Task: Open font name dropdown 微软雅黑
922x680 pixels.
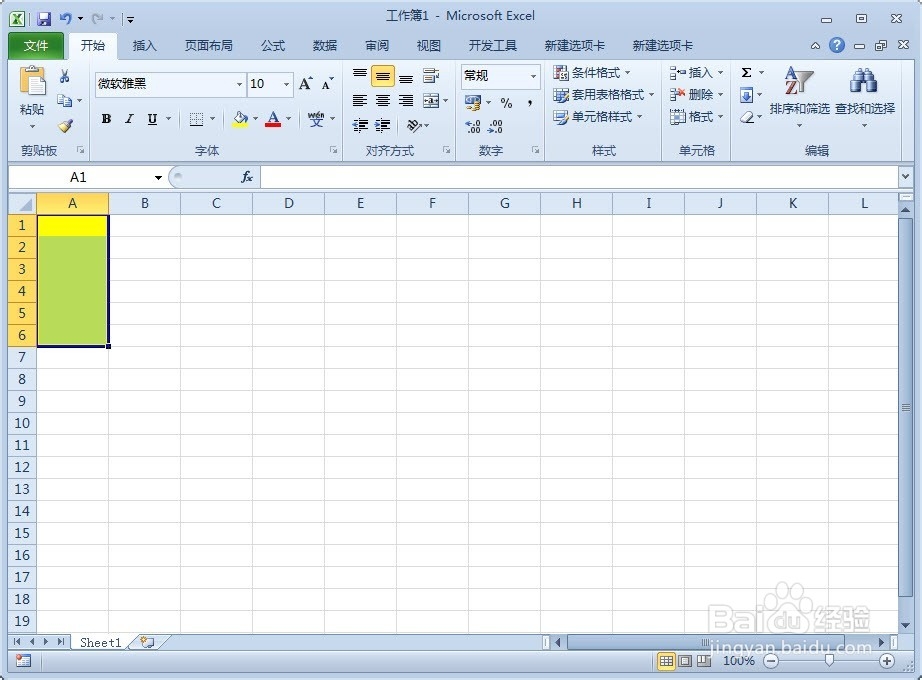Action: (x=239, y=84)
